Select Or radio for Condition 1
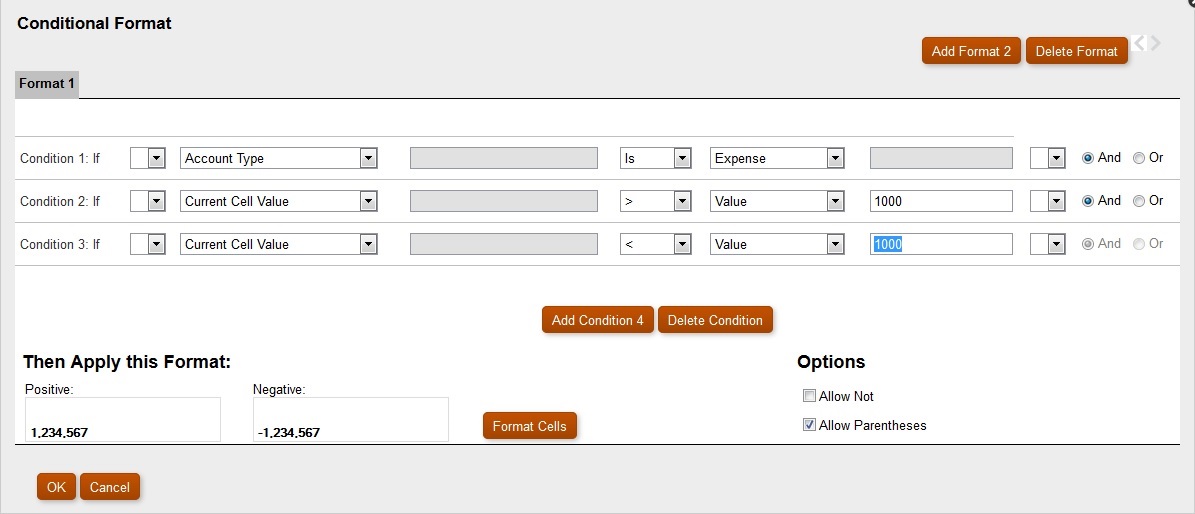Image resolution: width=1195 pixels, height=514 pixels. point(1139,158)
